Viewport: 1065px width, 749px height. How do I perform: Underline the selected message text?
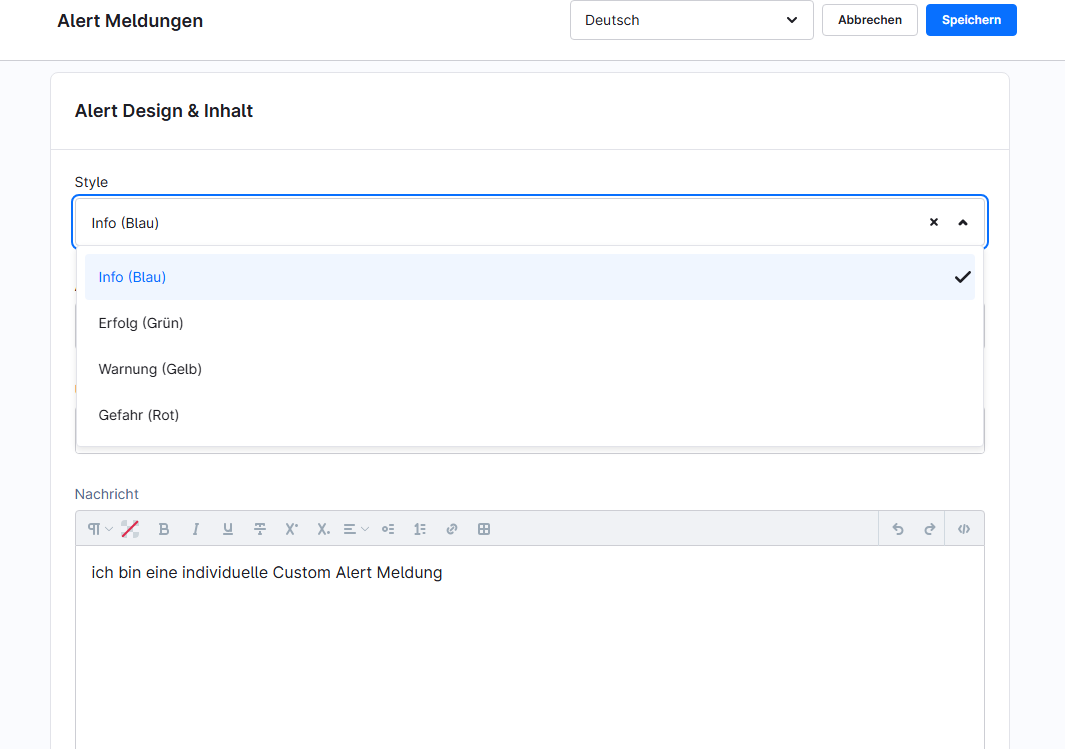point(228,528)
